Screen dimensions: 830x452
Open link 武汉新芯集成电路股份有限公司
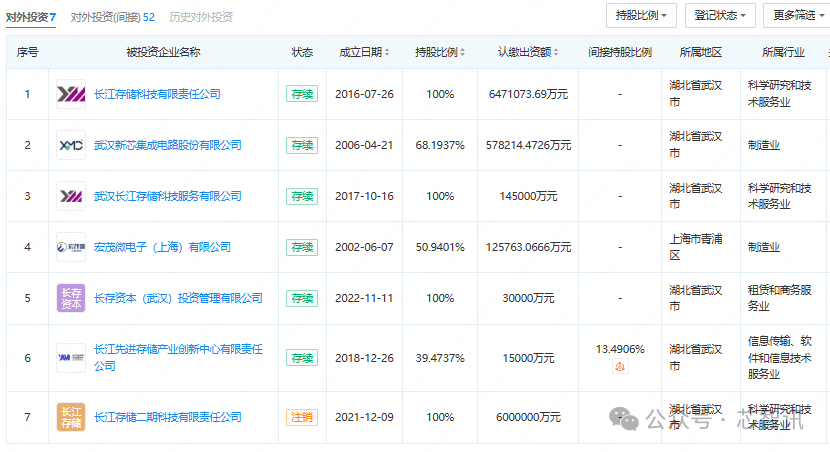[x=168, y=145]
